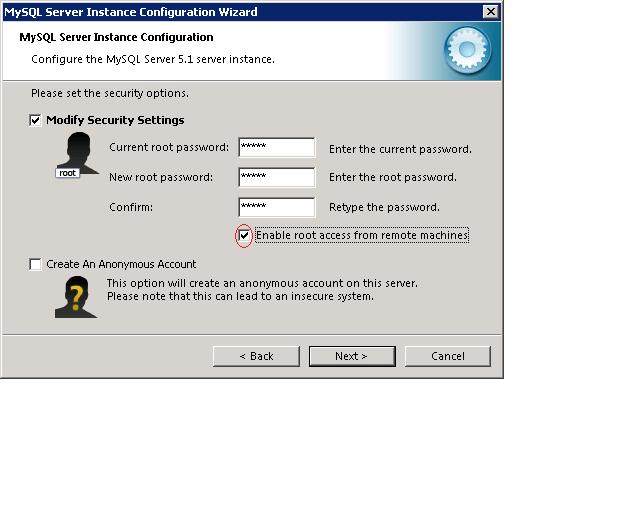Cancel the configuration wizard
Image resolution: width=640 pixels, height=512 pixels.
tap(448, 356)
